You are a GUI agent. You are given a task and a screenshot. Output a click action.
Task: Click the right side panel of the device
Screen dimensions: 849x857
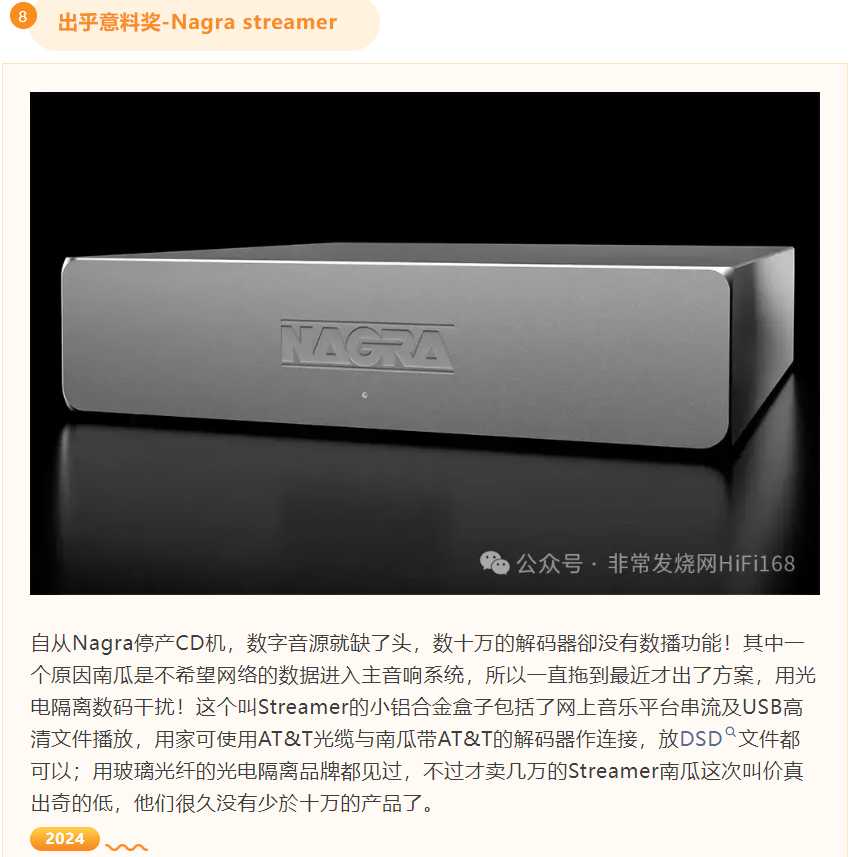(763, 344)
